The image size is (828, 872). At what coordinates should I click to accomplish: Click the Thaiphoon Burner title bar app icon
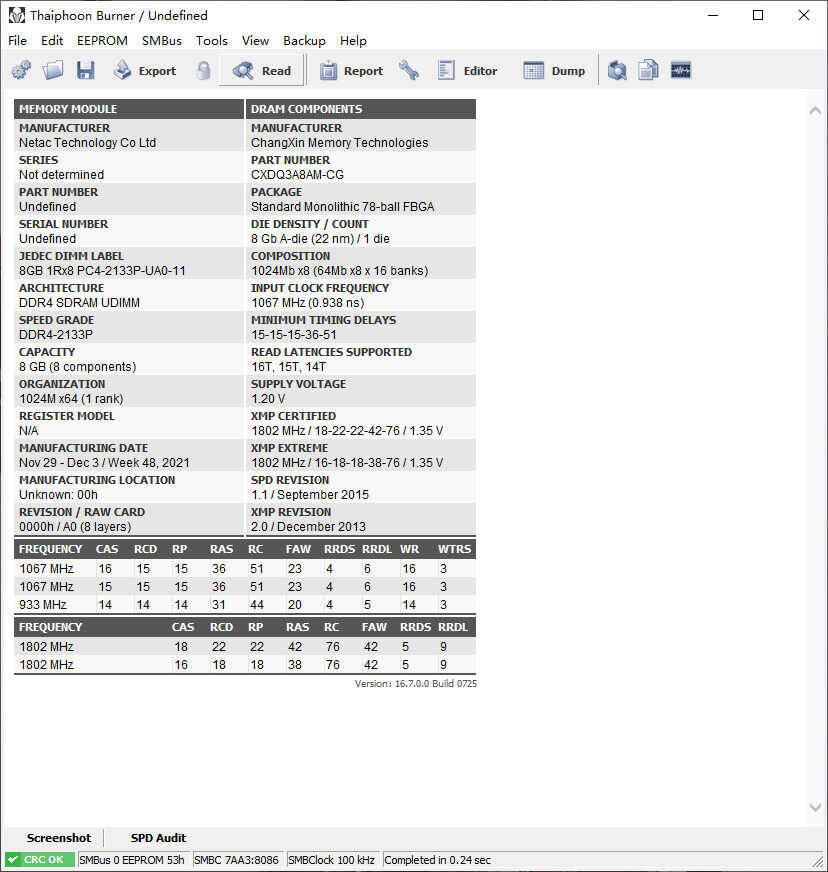click(x=17, y=16)
